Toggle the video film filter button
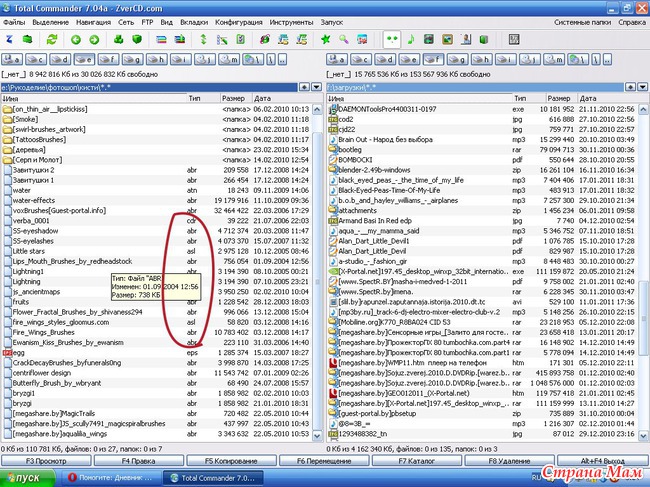Screen dimensions: 650x487 [429, 39]
